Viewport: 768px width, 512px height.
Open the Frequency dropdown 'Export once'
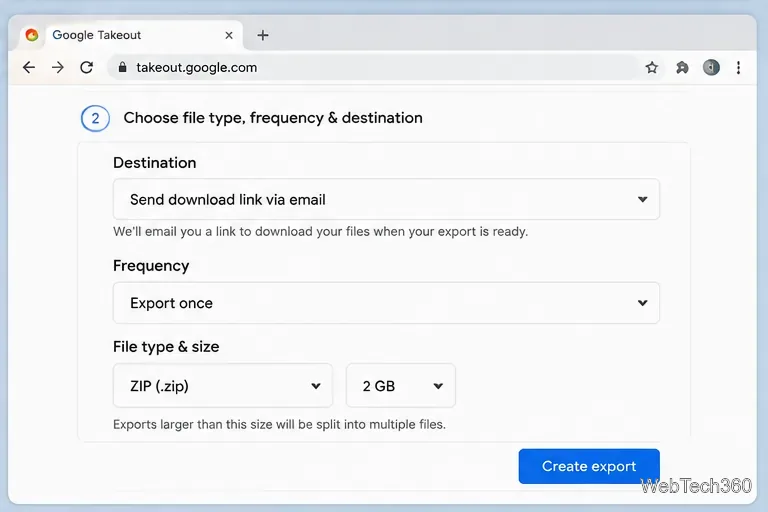pos(386,303)
